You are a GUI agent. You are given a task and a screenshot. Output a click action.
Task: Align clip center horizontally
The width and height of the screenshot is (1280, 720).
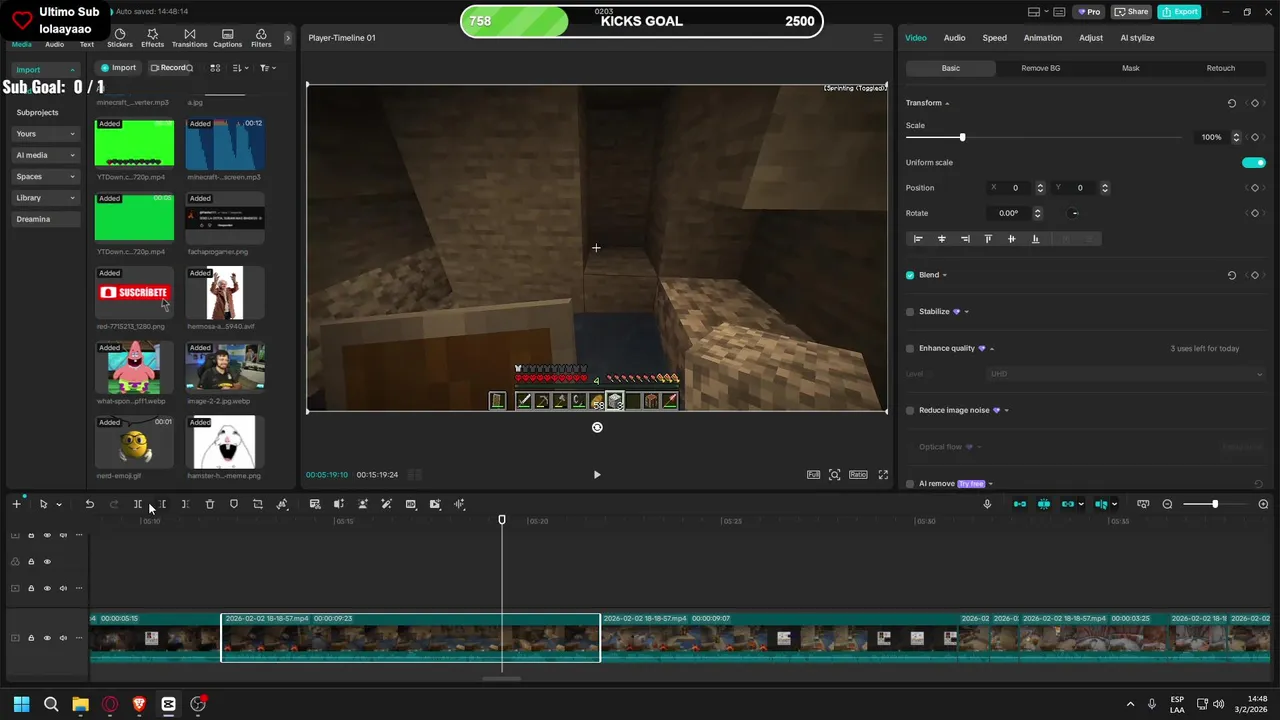(x=941, y=239)
